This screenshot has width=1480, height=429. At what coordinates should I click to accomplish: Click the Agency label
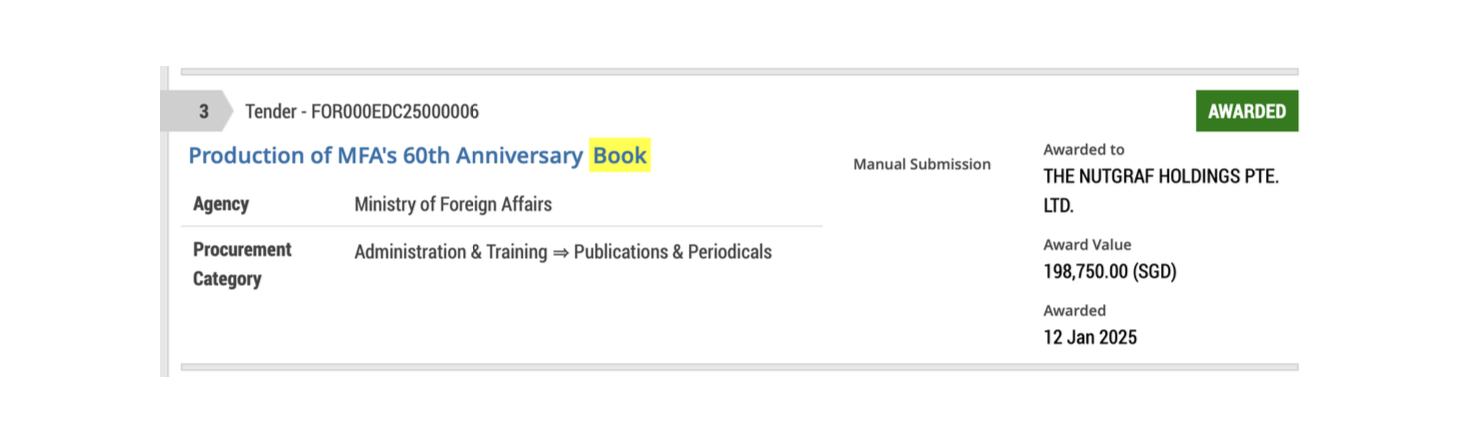click(221, 204)
